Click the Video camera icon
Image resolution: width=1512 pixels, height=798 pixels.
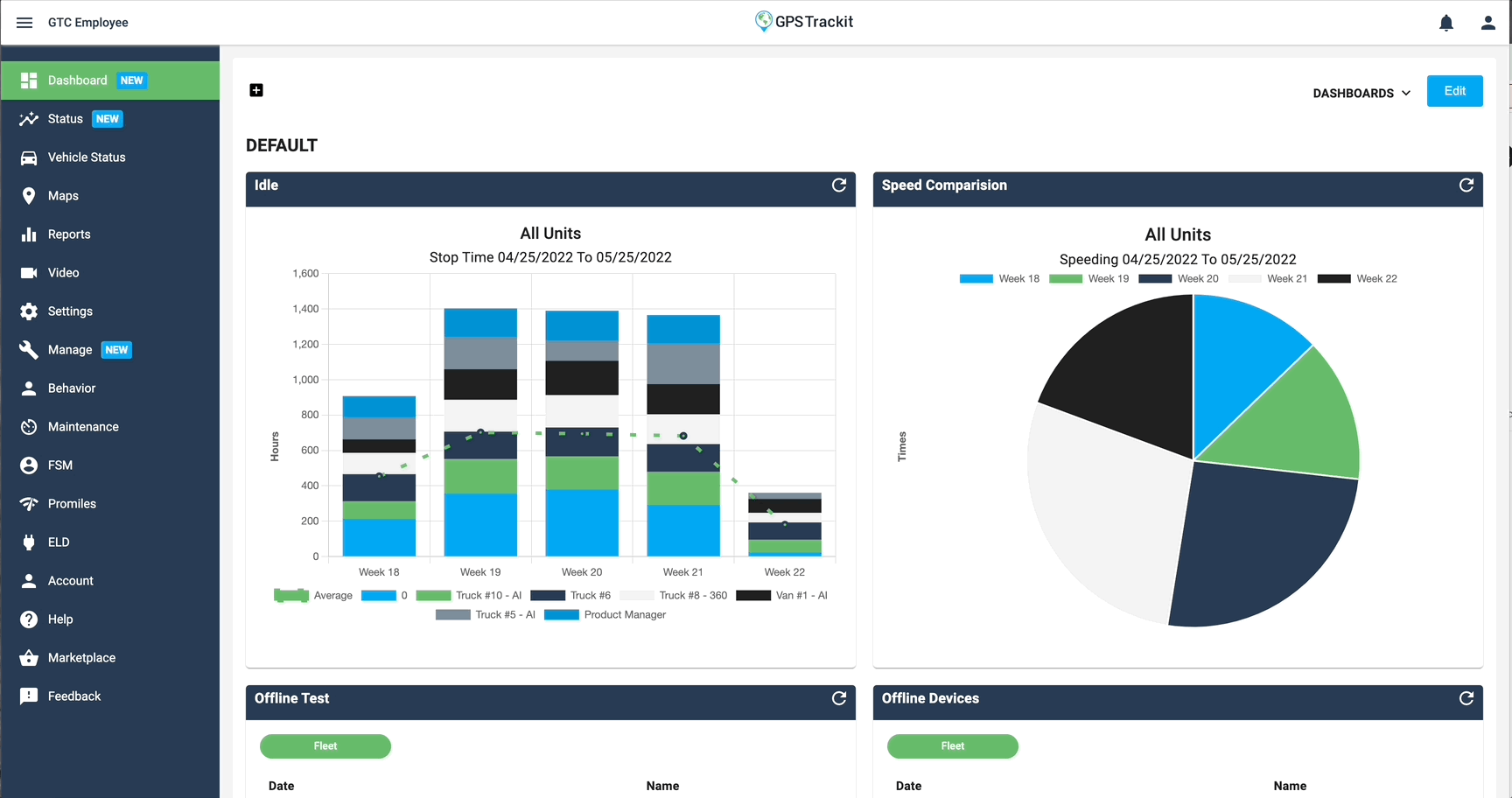(29, 273)
